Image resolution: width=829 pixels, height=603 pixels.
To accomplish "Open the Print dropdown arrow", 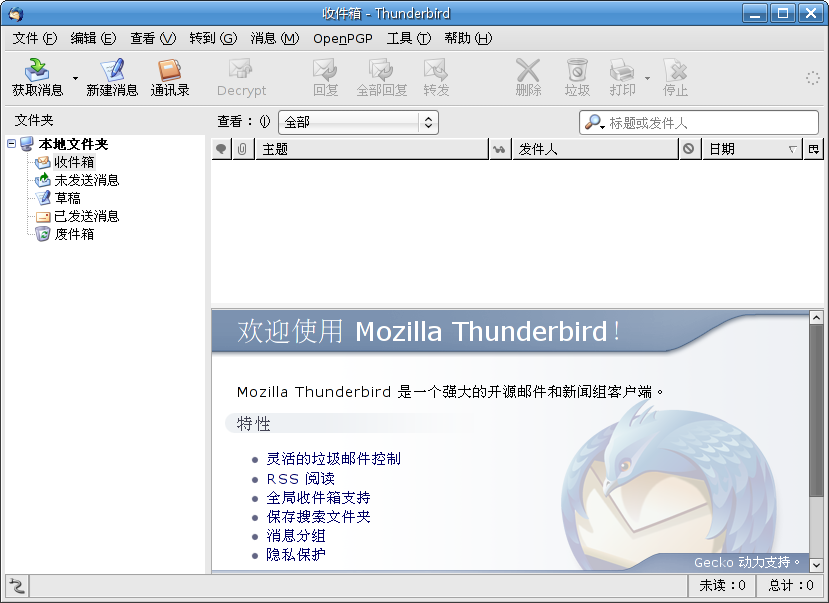I will (x=647, y=78).
